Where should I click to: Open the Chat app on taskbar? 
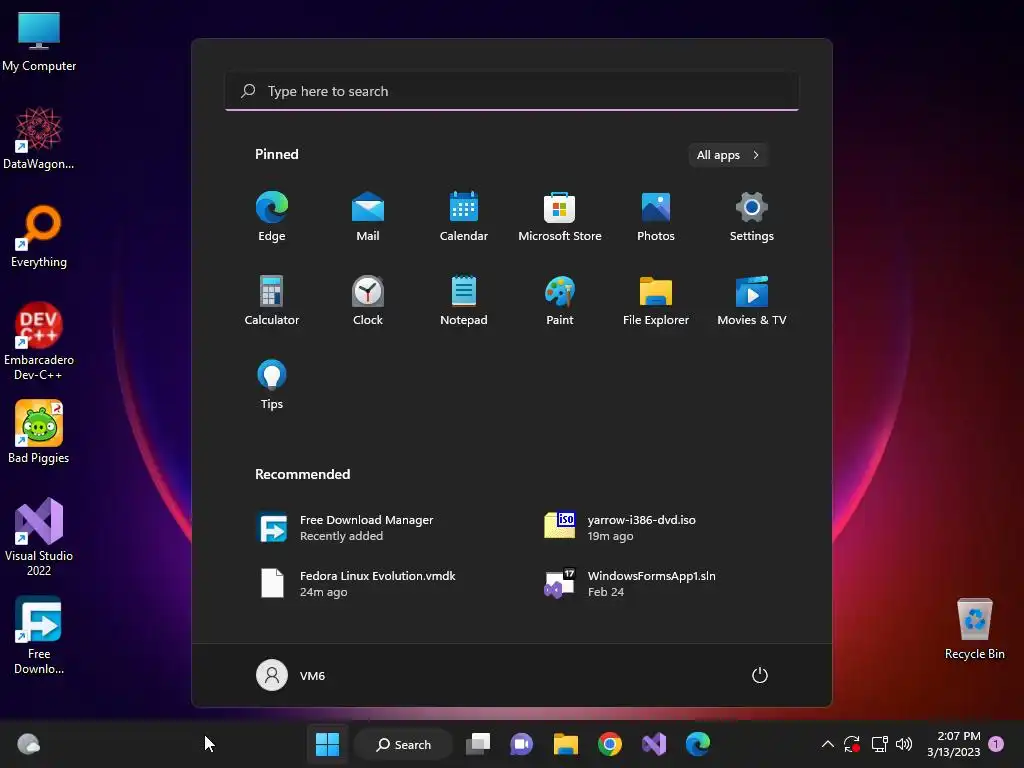click(x=522, y=744)
